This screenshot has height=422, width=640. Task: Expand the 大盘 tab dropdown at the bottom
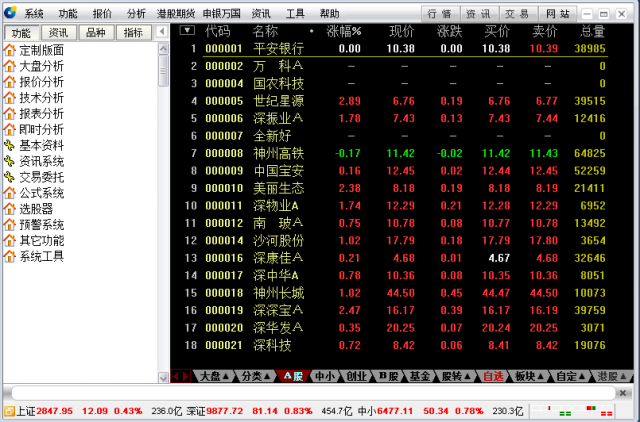[214, 376]
